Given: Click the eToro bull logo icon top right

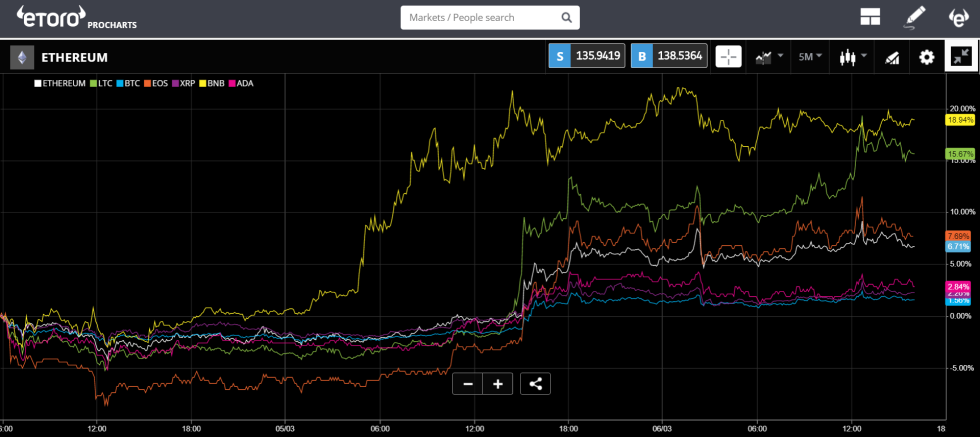Looking at the screenshot, I should tap(958, 17).
